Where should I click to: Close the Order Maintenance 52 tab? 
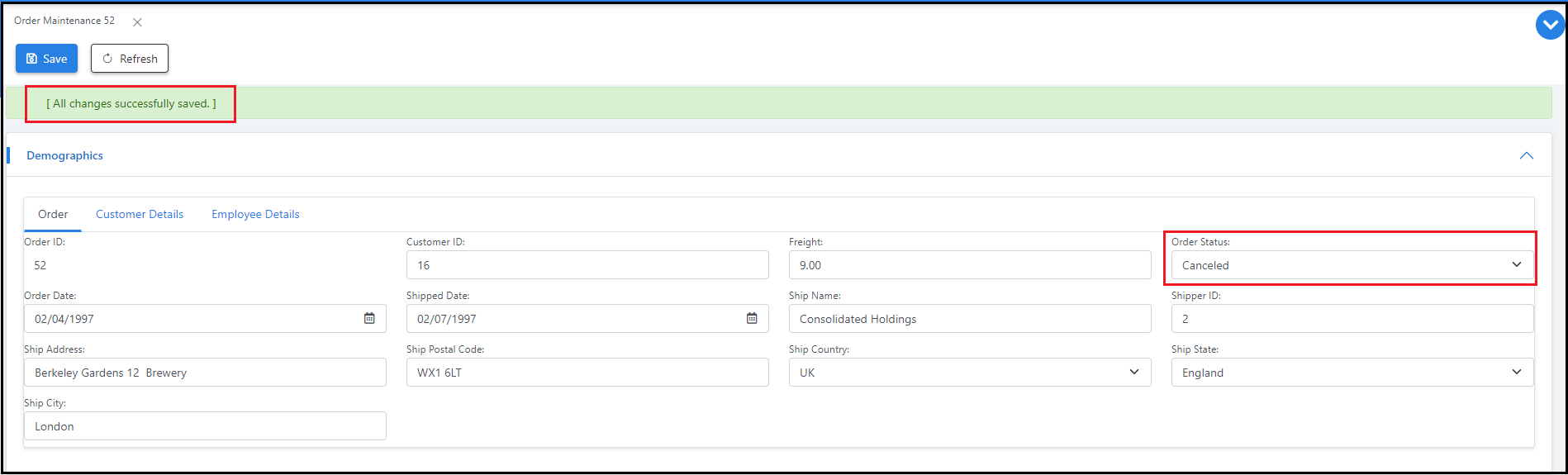(x=137, y=22)
